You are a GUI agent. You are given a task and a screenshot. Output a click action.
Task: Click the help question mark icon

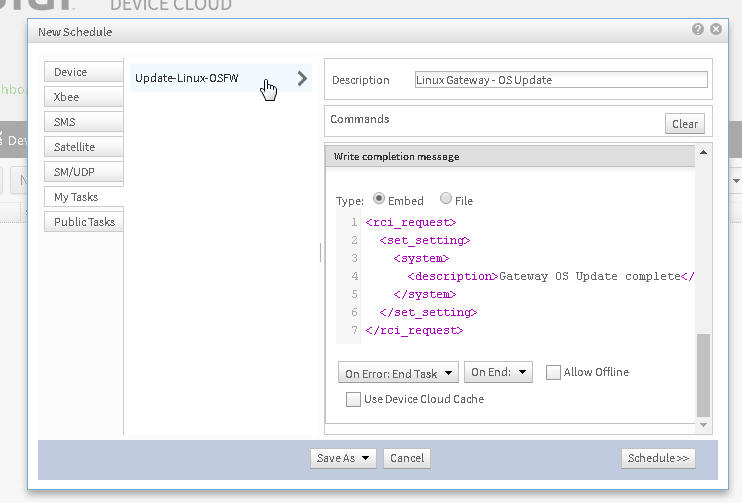pyautogui.click(x=698, y=30)
